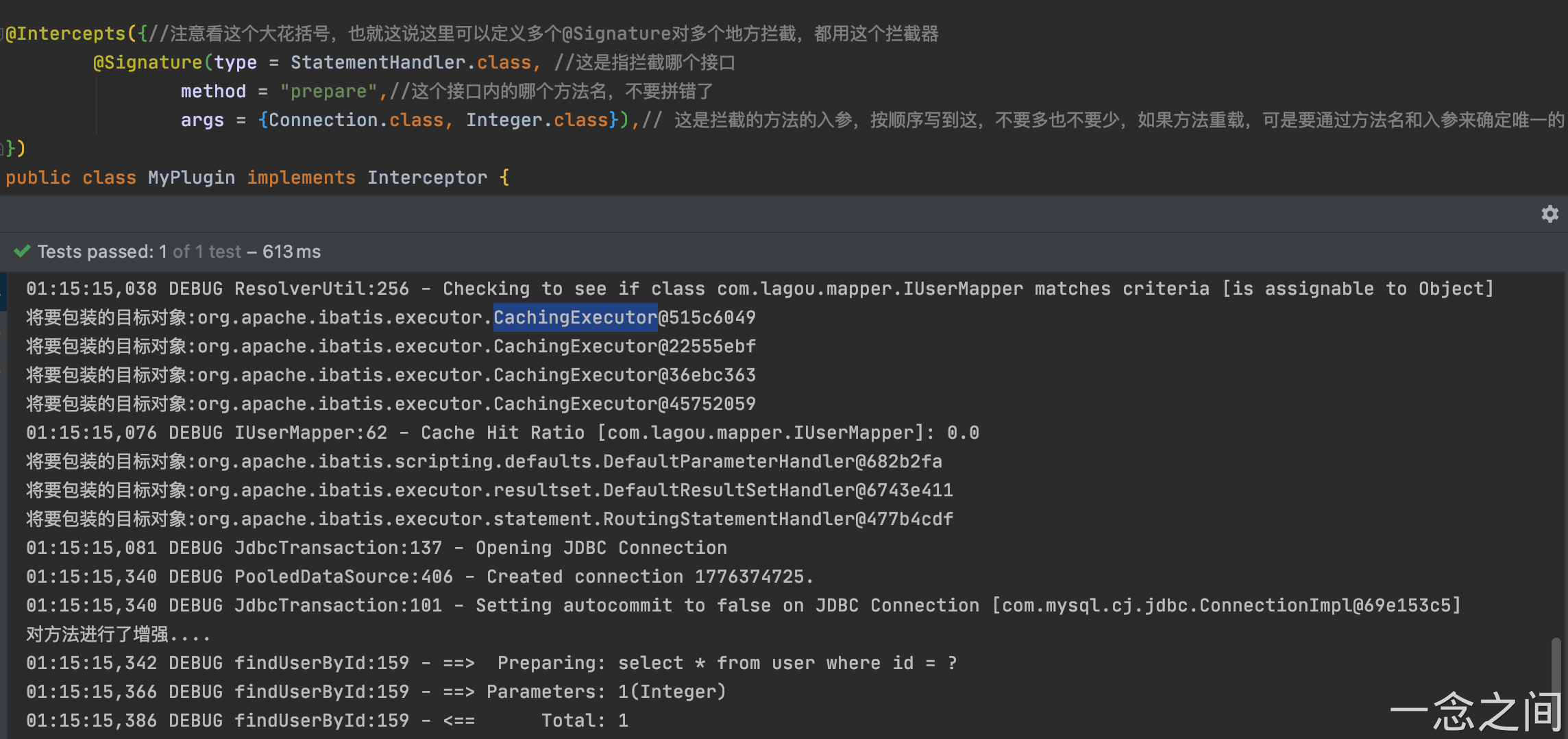Click the MyPlugin class name
The height and width of the screenshot is (739, 1568).
191,178
